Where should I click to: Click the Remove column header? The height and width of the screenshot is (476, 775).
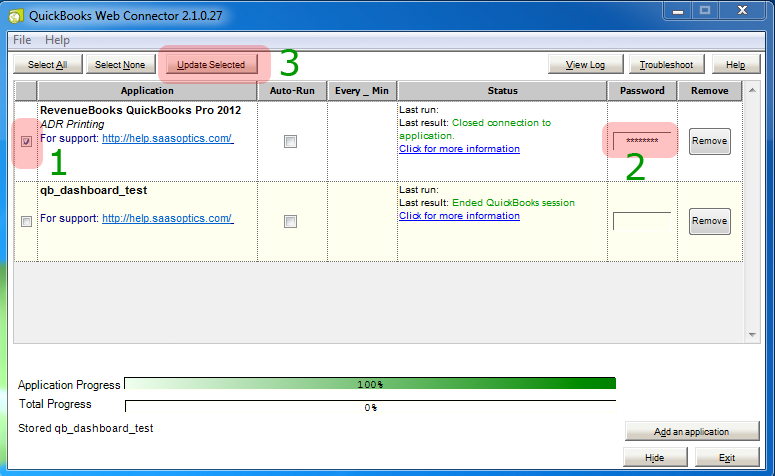(710, 91)
